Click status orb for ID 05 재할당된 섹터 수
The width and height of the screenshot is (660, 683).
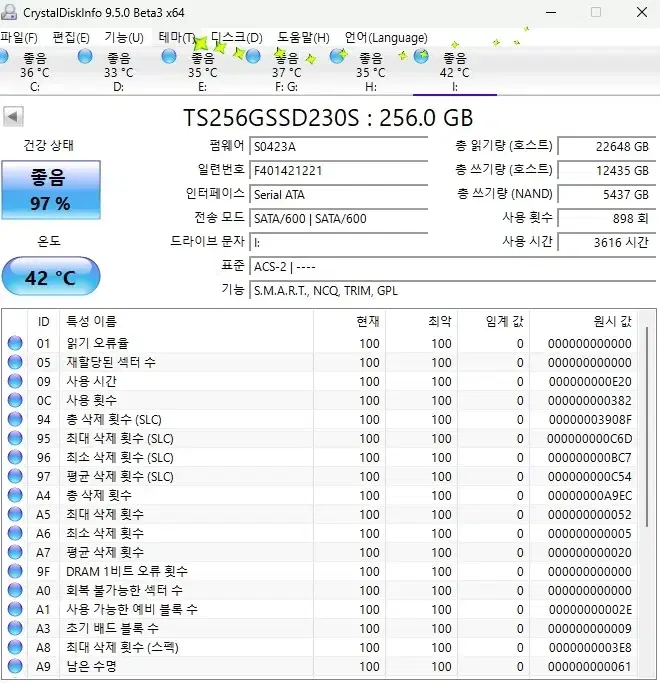(15, 362)
